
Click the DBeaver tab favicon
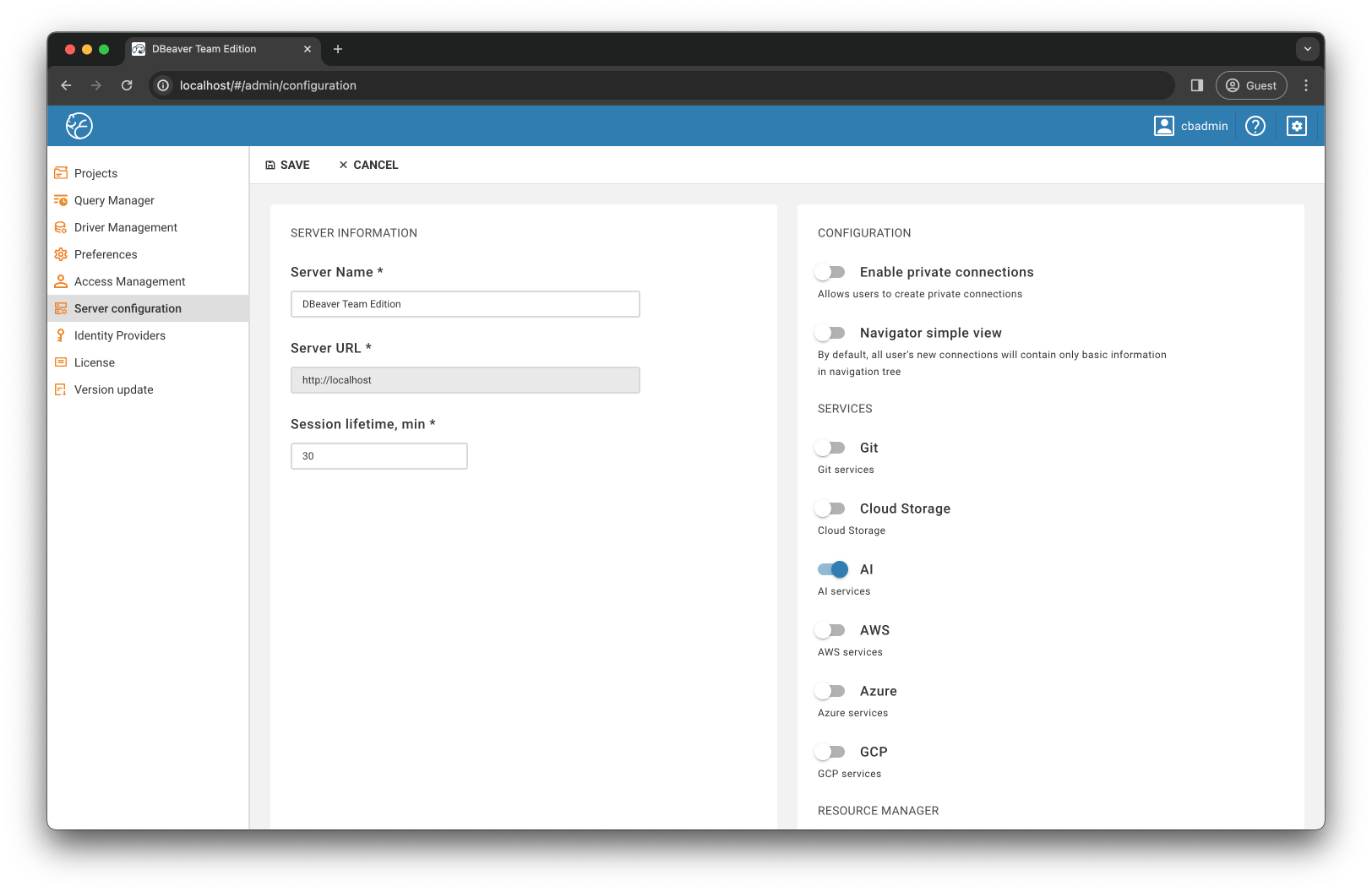tap(139, 49)
